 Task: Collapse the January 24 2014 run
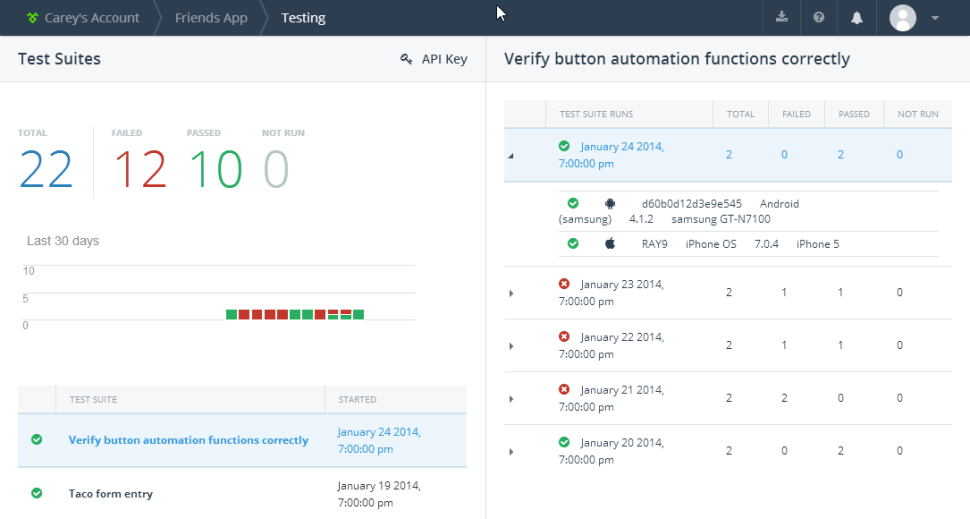click(511, 155)
